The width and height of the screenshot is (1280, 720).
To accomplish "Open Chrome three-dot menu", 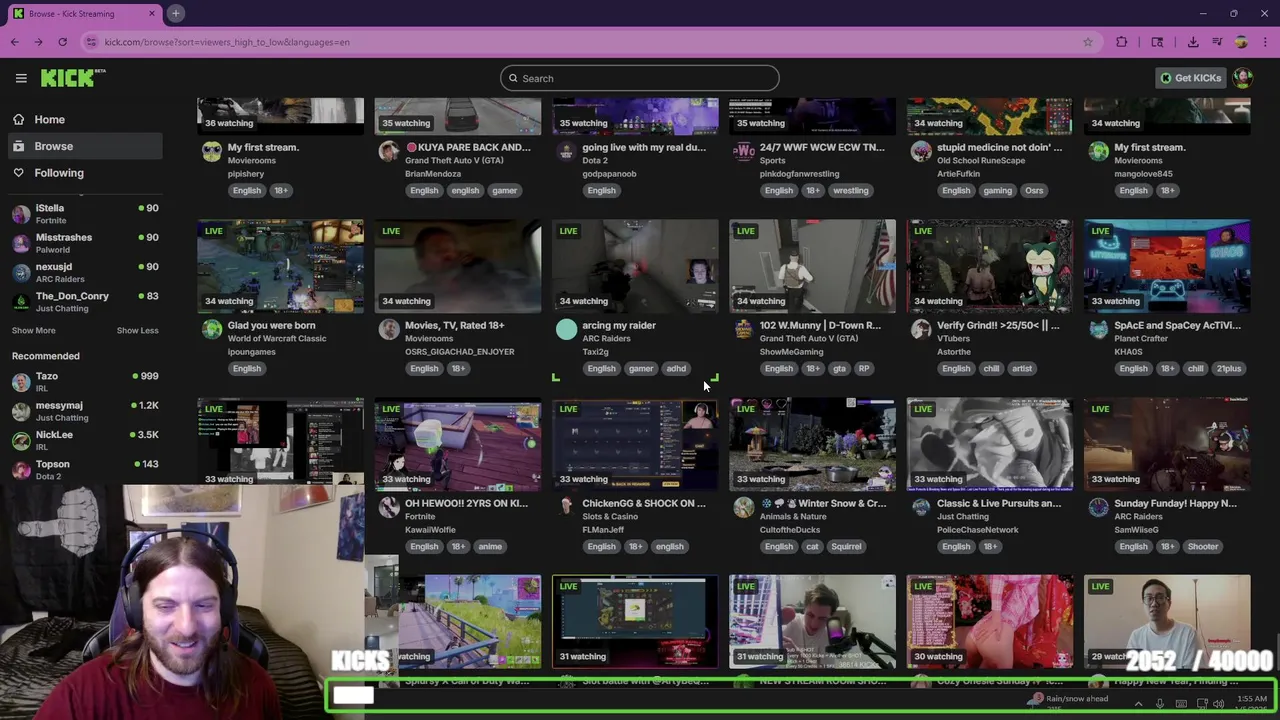I will point(1265,42).
